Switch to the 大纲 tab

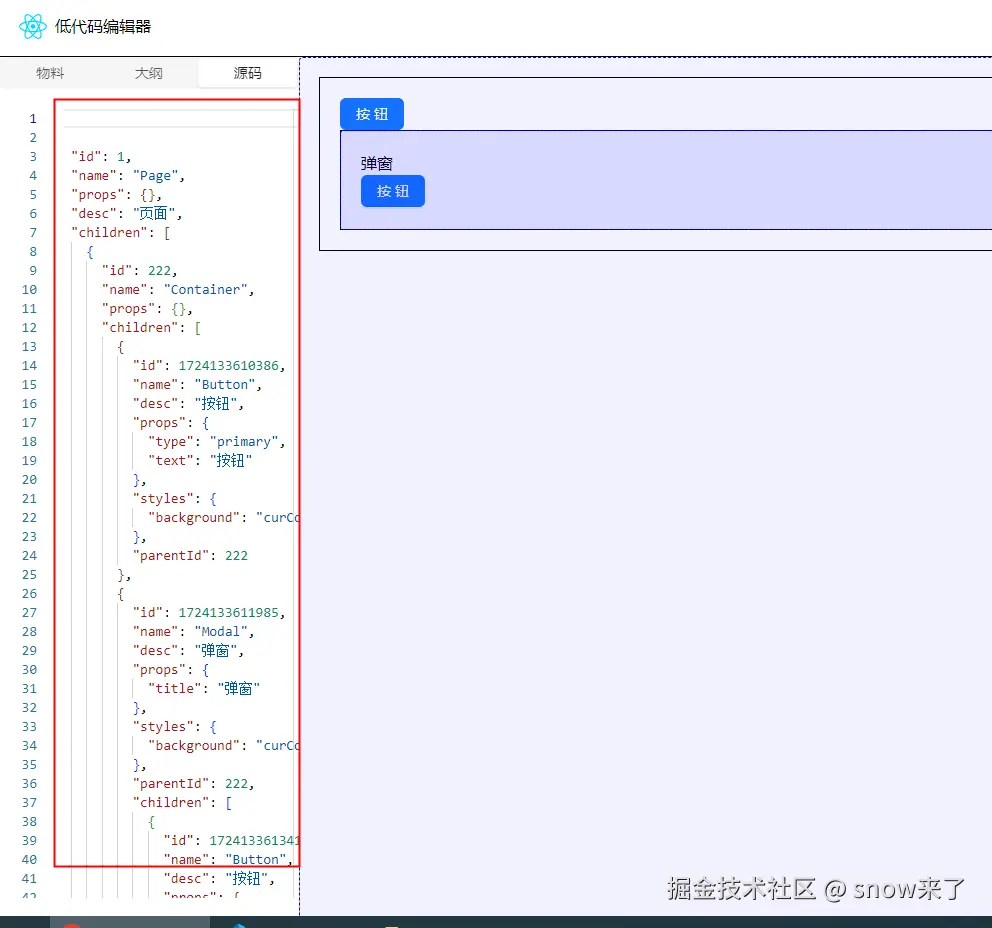[x=149, y=73]
